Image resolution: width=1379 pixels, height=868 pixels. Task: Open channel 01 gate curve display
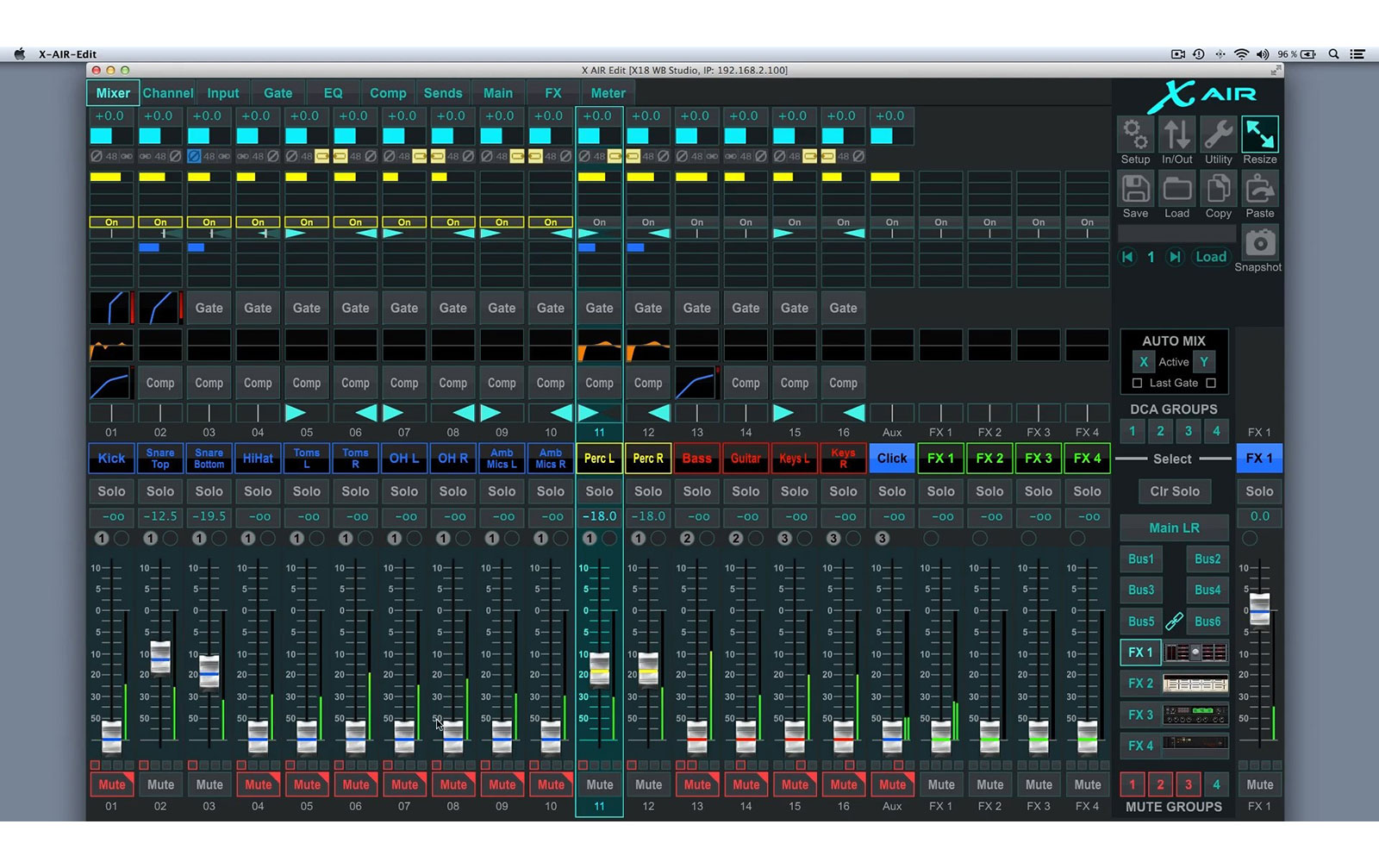[111, 308]
